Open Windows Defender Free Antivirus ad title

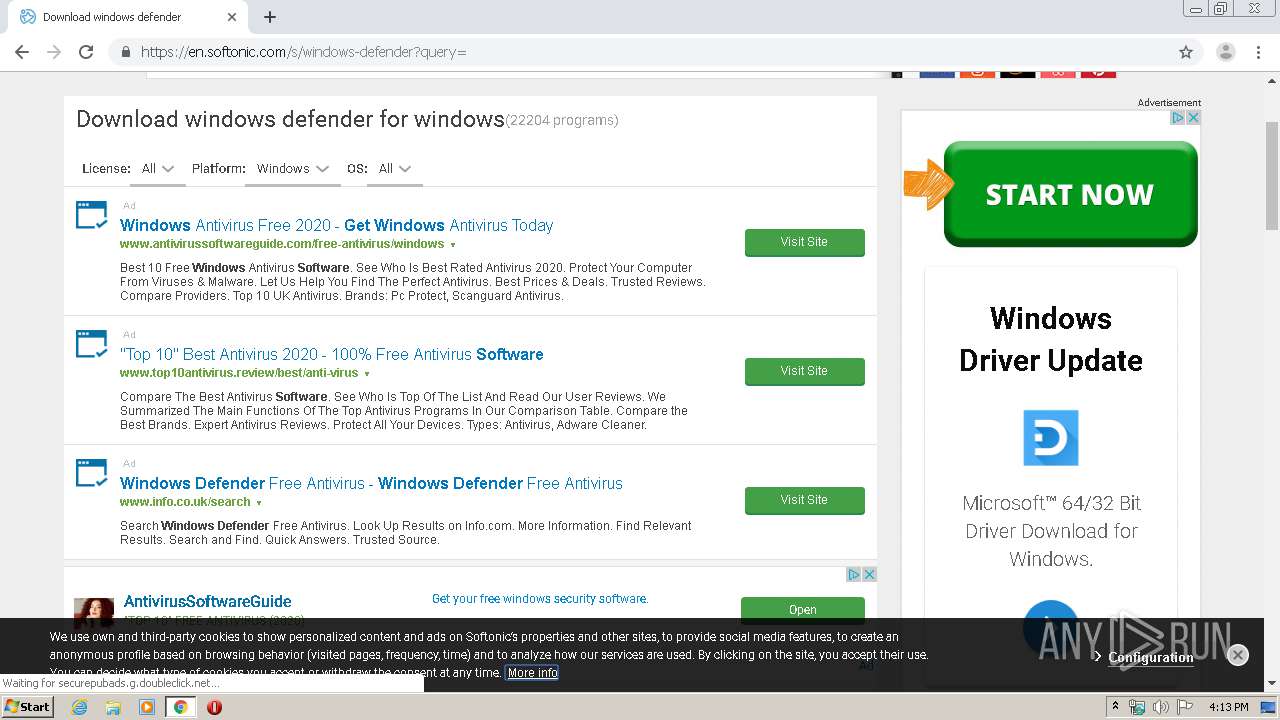(x=371, y=483)
